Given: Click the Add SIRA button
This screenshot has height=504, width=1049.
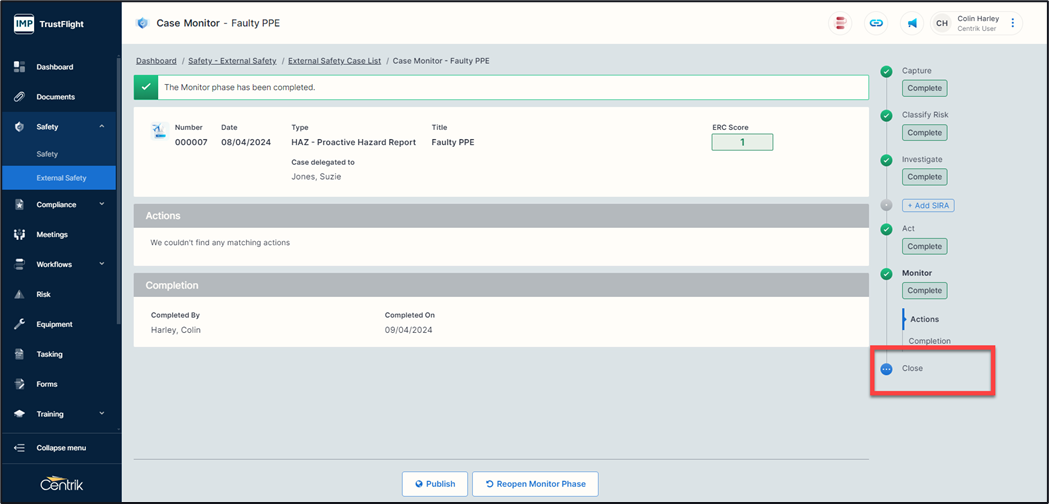Looking at the screenshot, I should click(x=928, y=205).
